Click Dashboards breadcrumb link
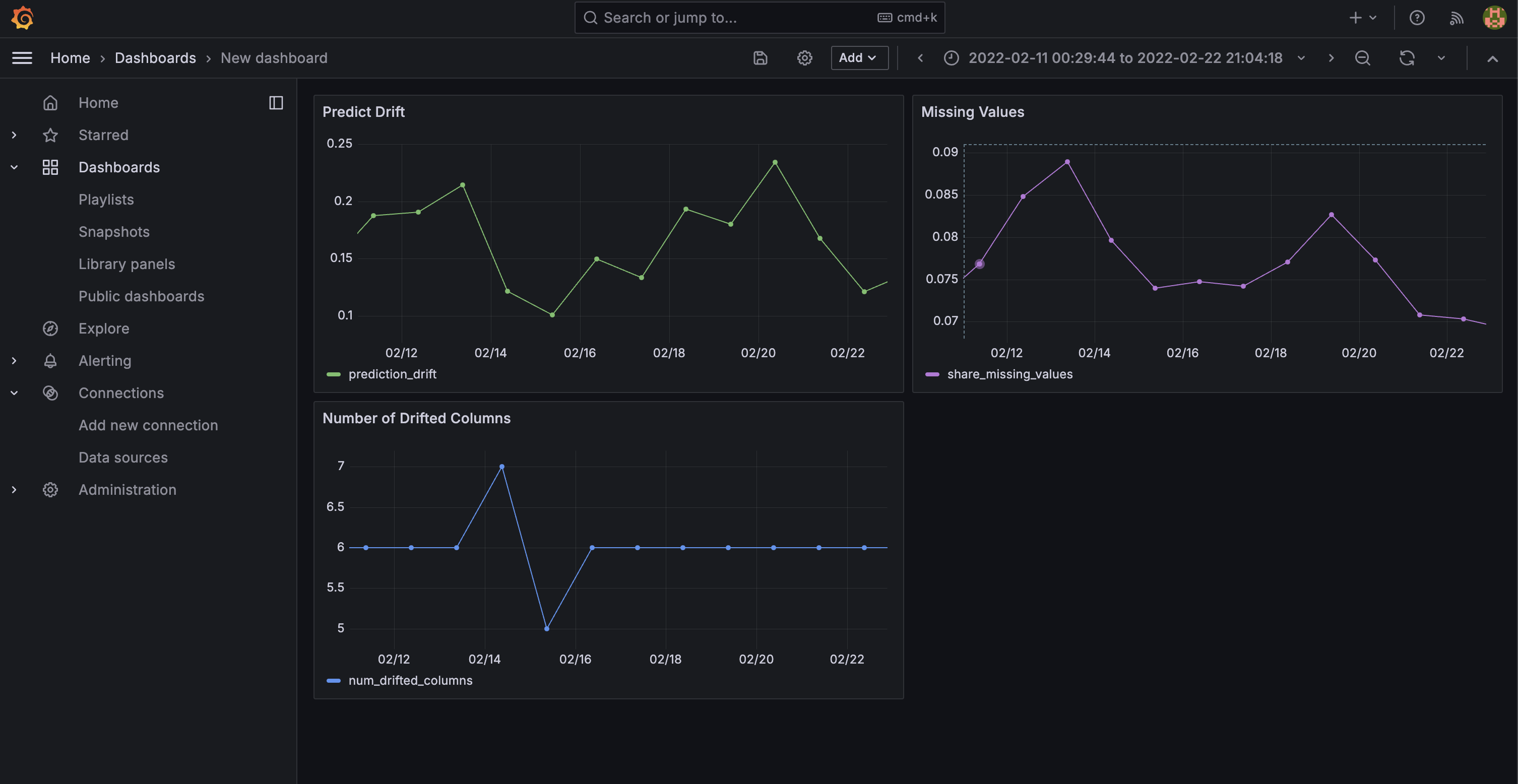Image resolution: width=1518 pixels, height=784 pixels. 155,58
